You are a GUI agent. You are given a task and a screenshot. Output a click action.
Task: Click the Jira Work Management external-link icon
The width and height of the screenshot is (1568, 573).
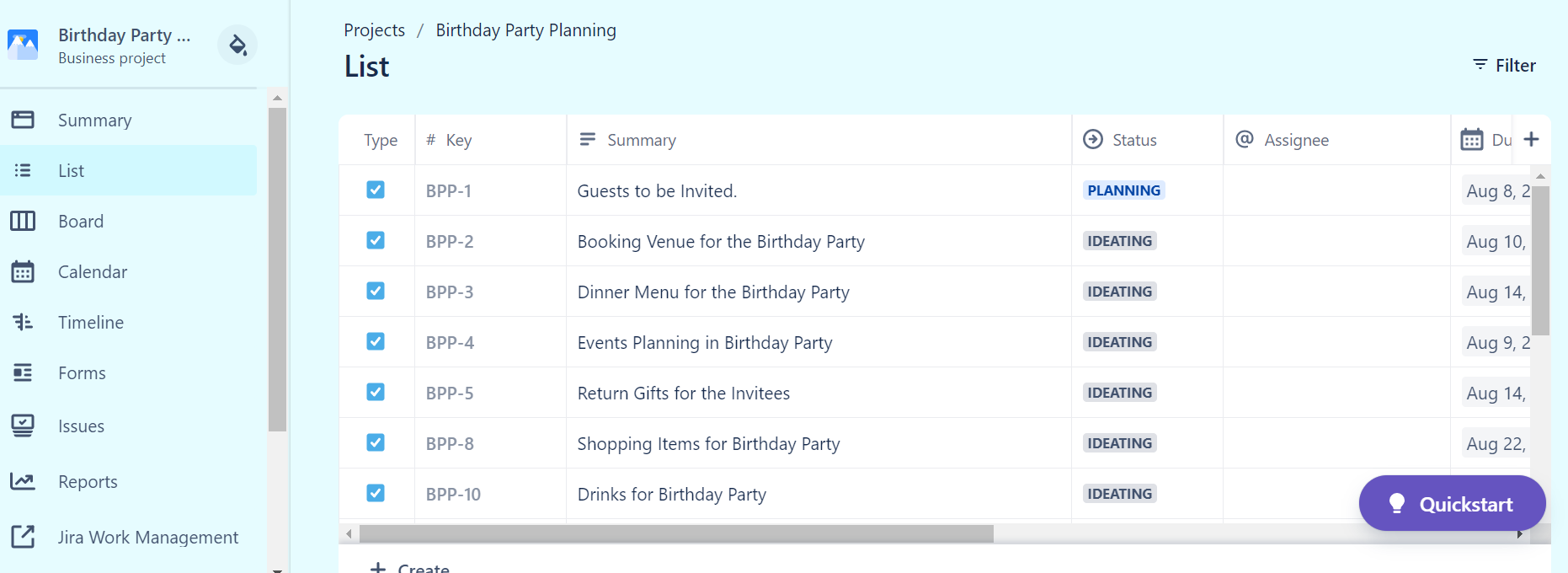coord(23,537)
